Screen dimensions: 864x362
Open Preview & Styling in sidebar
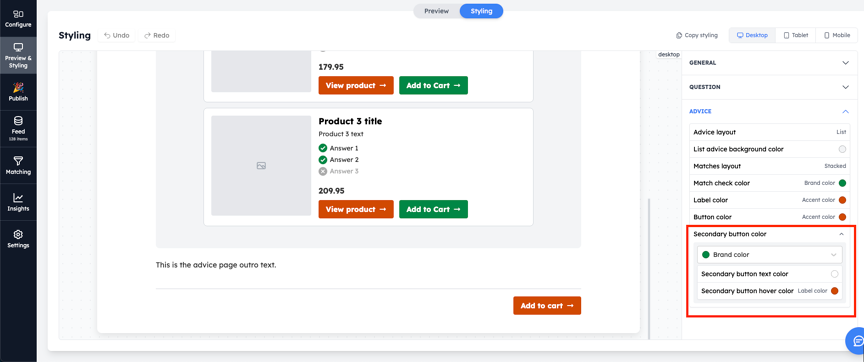[18, 55]
